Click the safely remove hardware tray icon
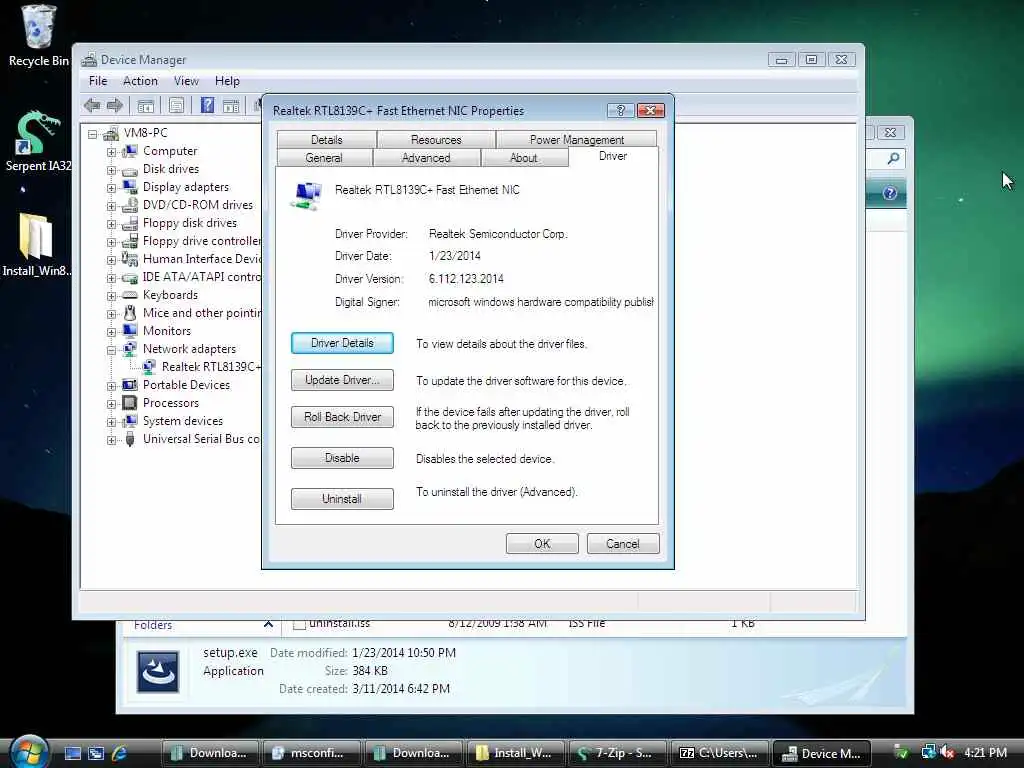 (902, 752)
